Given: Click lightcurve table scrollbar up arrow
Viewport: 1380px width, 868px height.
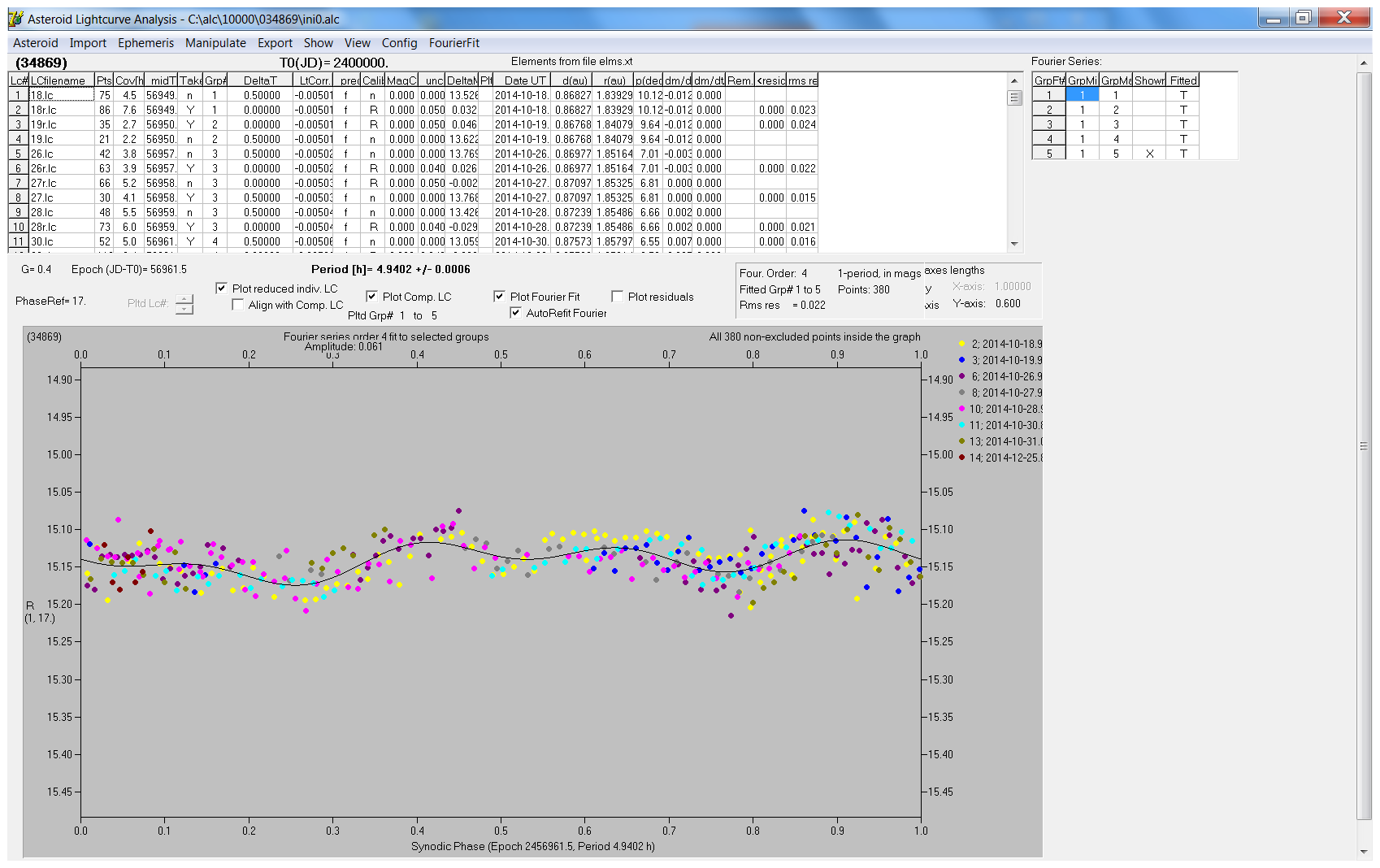Looking at the screenshot, I should [x=1014, y=80].
